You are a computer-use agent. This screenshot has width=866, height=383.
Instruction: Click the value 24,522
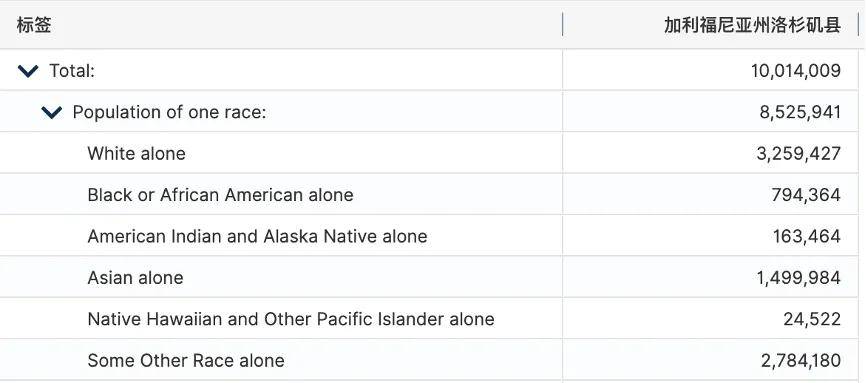coord(812,319)
